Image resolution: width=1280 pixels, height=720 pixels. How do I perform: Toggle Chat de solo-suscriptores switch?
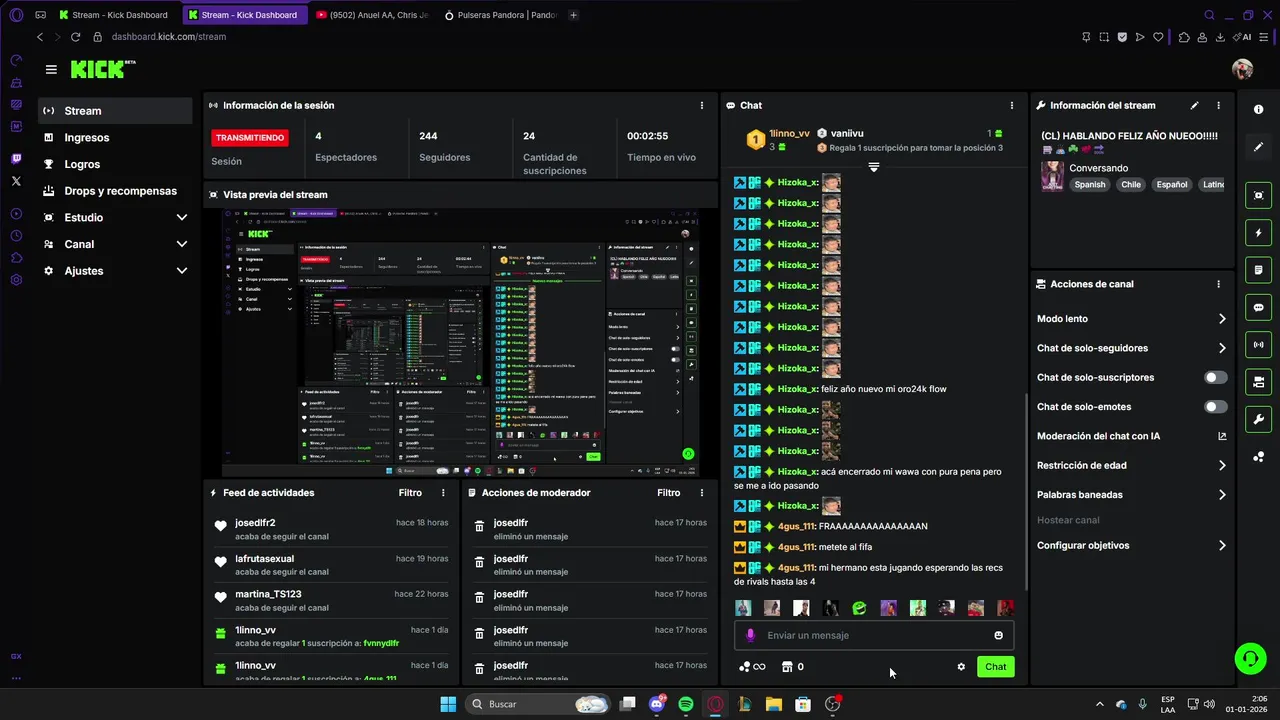pos(1216,377)
